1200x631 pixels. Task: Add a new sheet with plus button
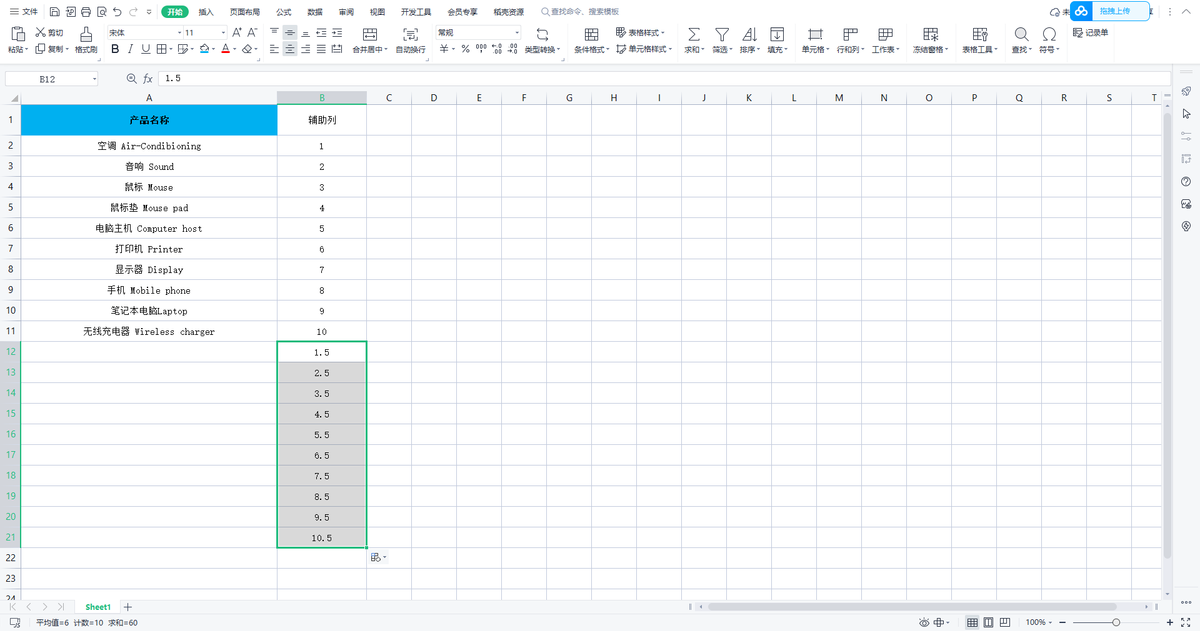[x=127, y=607]
